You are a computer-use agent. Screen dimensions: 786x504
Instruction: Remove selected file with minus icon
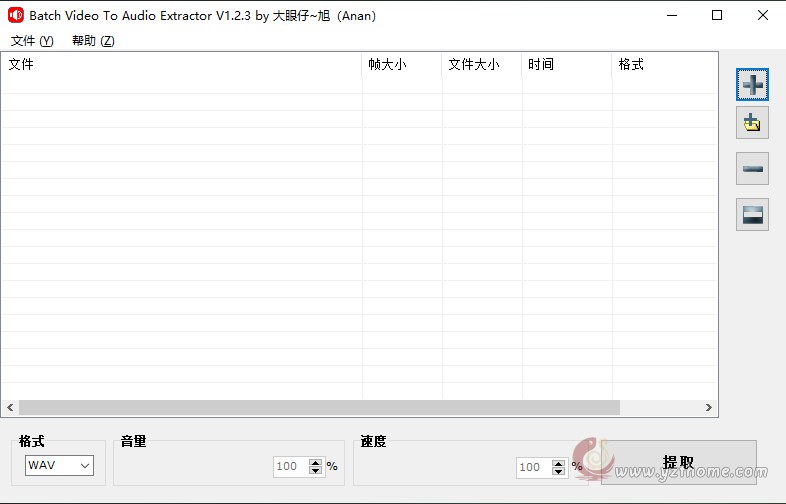coord(752,169)
